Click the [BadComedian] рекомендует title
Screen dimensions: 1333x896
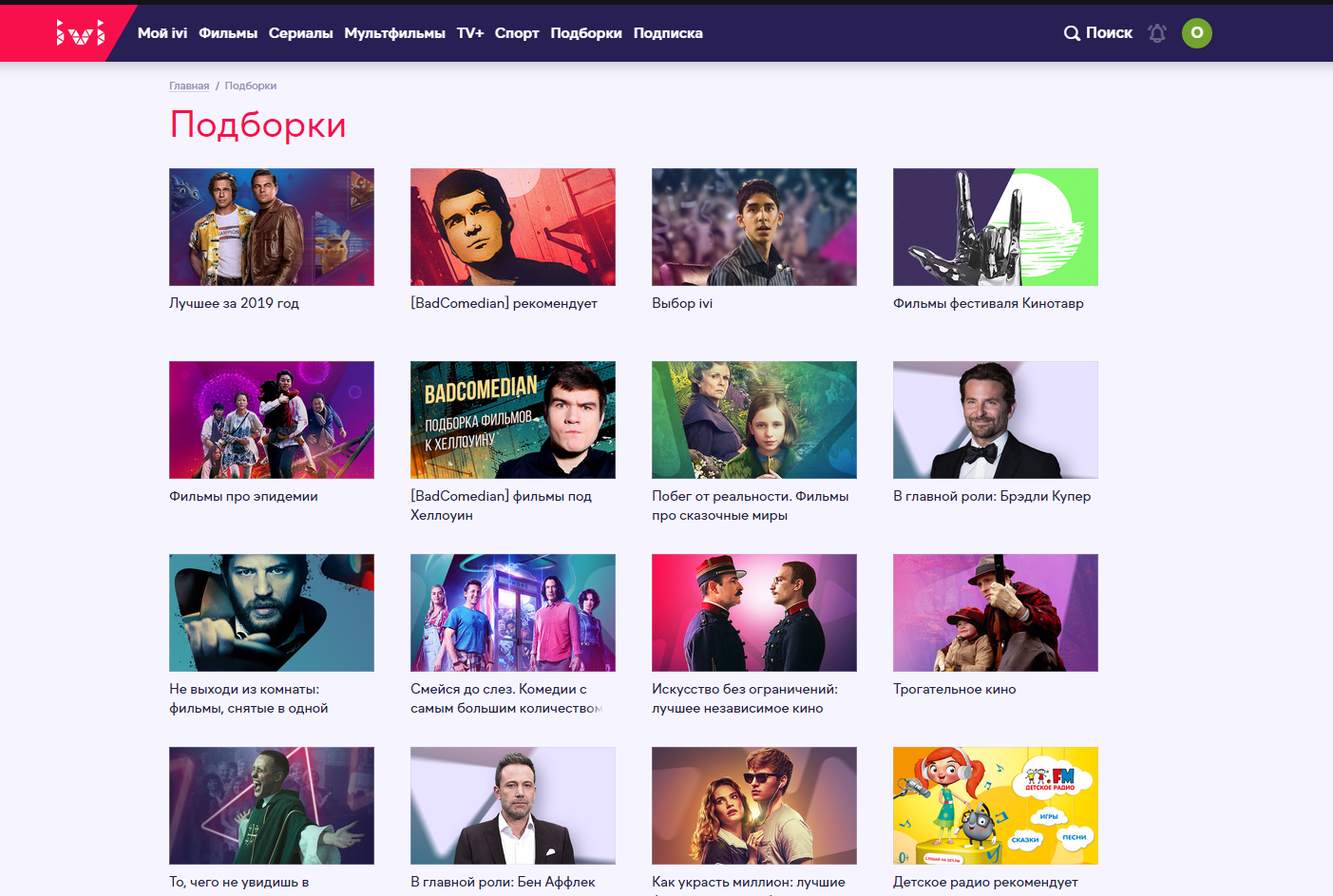coord(504,303)
